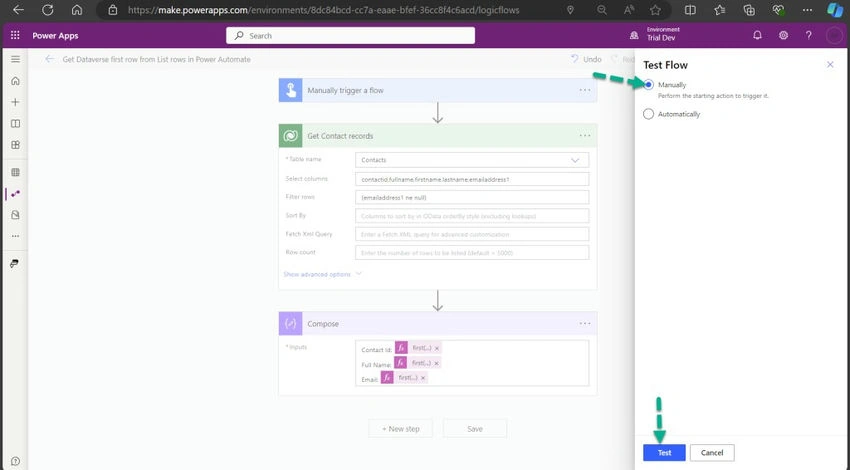Reload the page with the refresh icon
The image size is (850, 470).
(48, 10)
